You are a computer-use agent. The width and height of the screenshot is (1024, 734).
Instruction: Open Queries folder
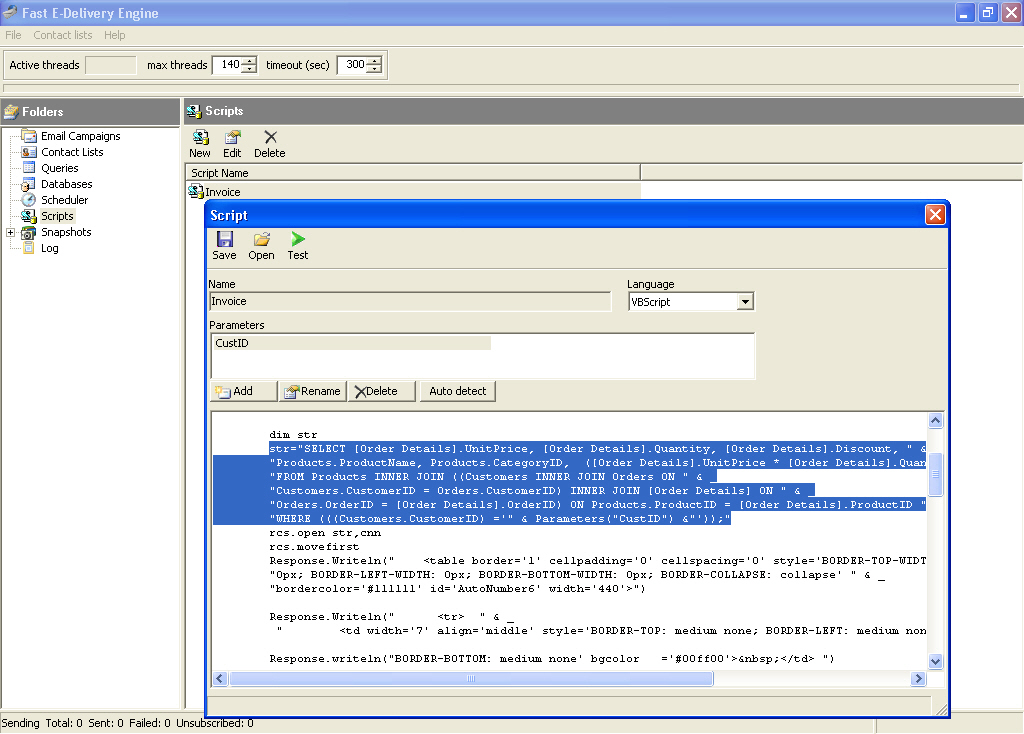tap(59, 168)
